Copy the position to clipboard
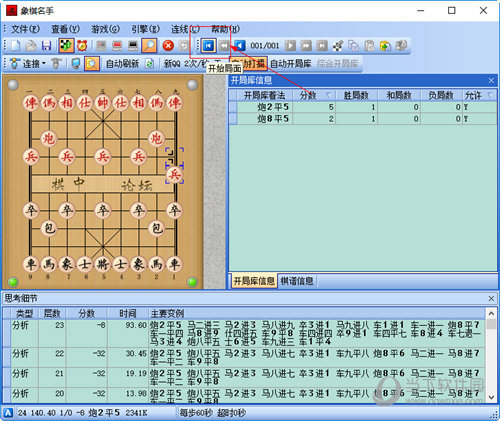This screenshot has width=500, height=421. (x=353, y=46)
